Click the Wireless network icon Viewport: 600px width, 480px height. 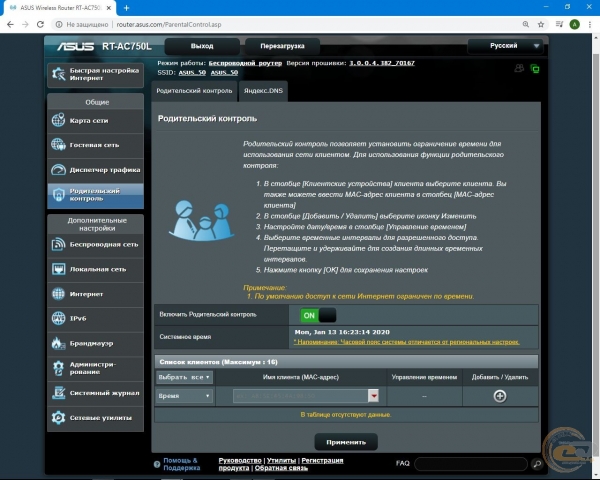(59, 244)
